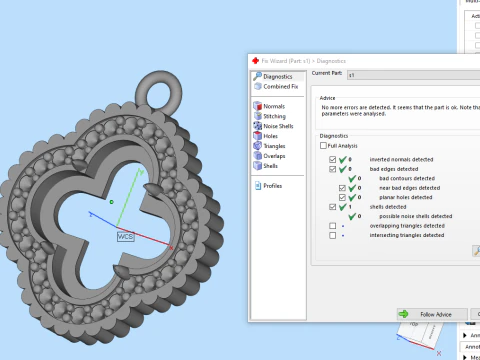Enable the Full Analysis checkbox
The image size is (480, 360).
point(323,146)
